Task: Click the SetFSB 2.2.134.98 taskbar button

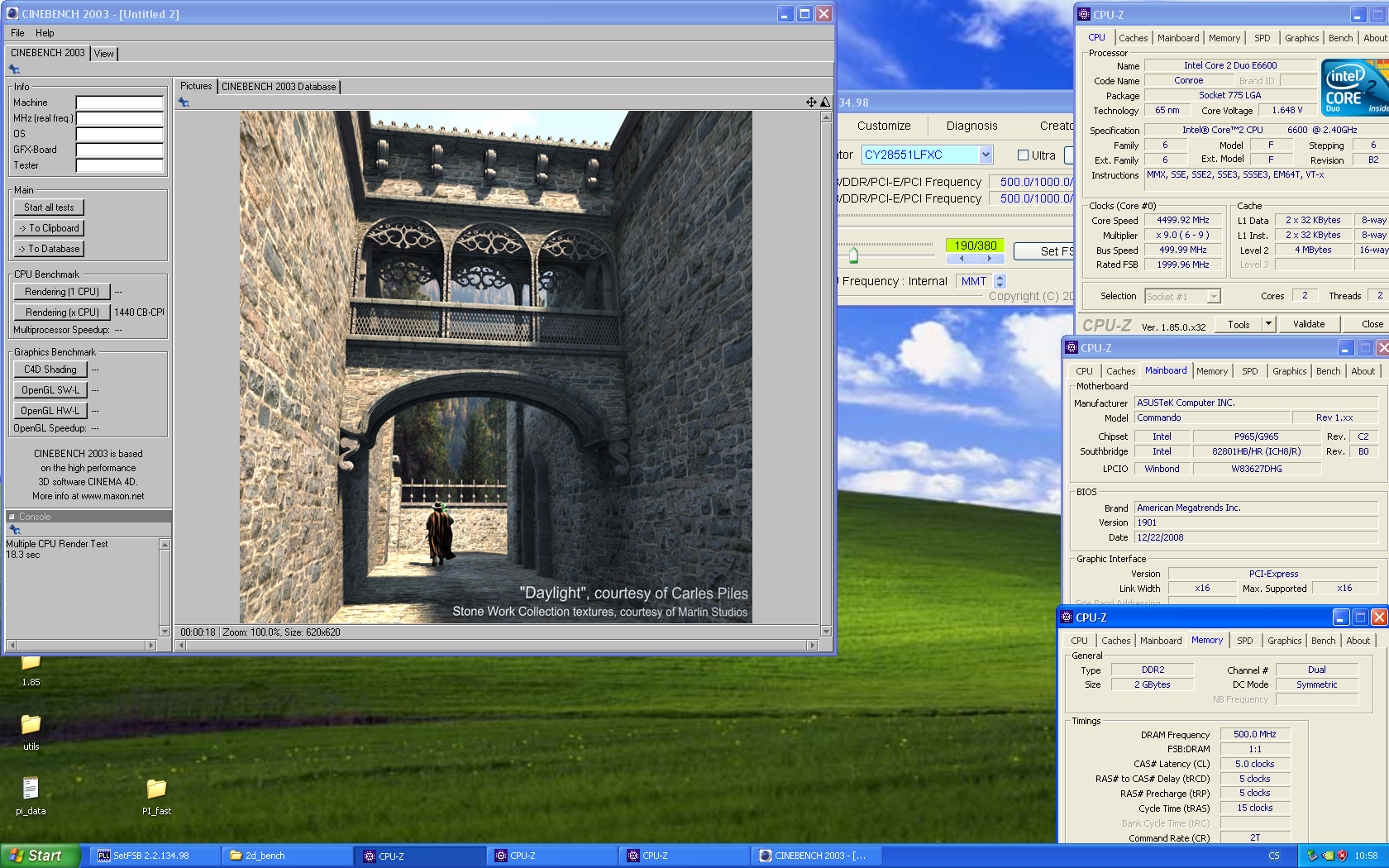Action: coord(155,856)
